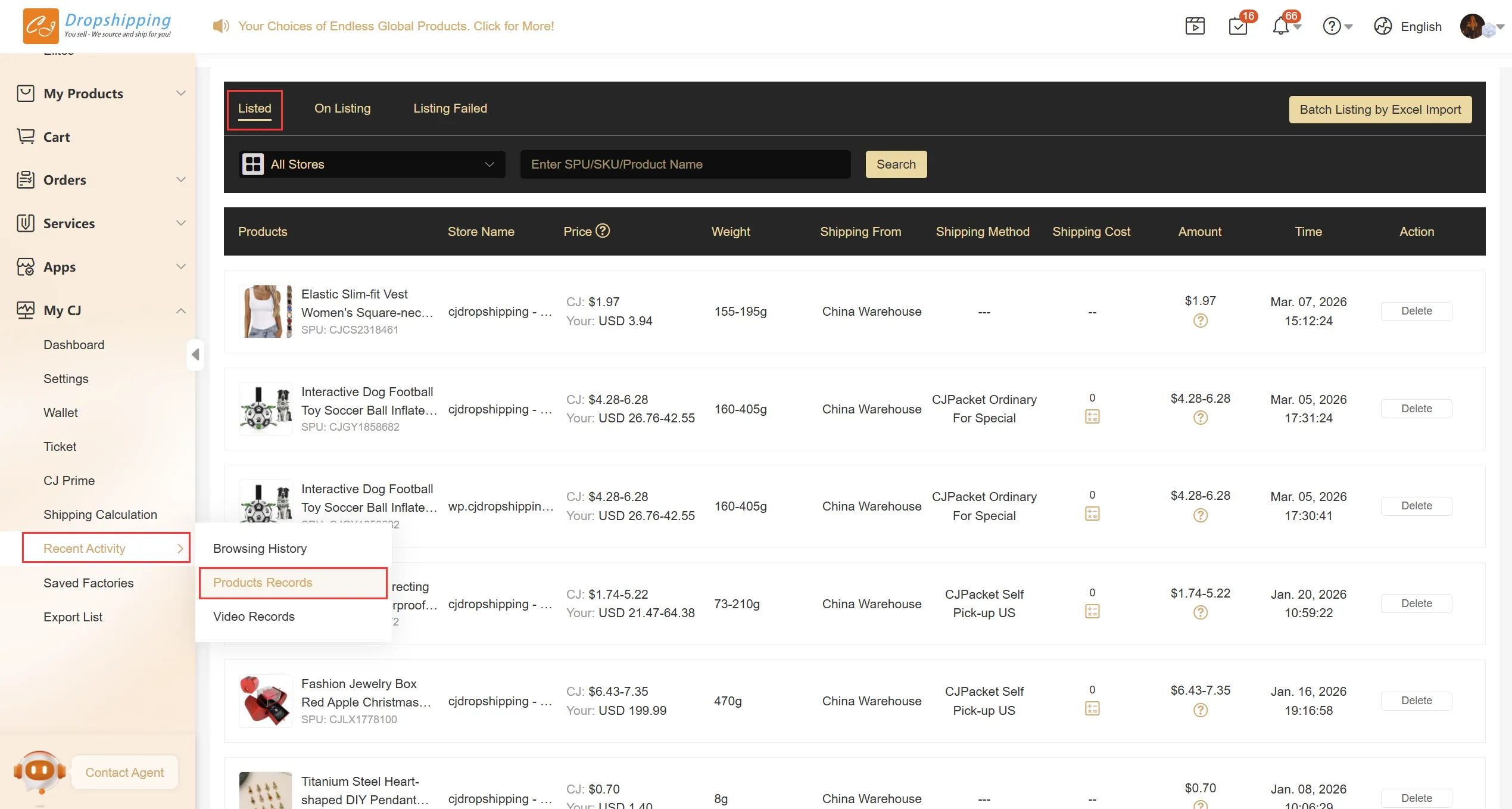The height and width of the screenshot is (809, 1512).
Task: Click the checklist tasks icon with badge 16
Action: pos(1237,26)
